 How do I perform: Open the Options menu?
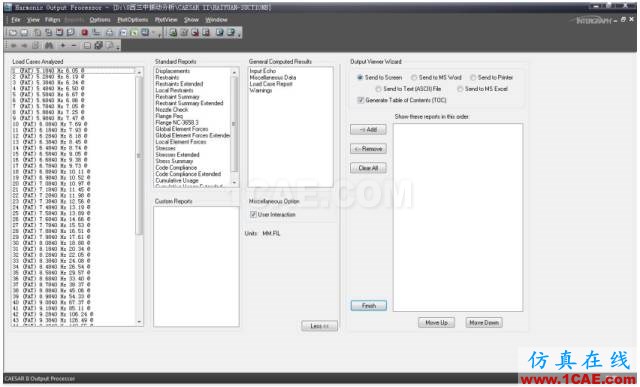click(x=100, y=20)
